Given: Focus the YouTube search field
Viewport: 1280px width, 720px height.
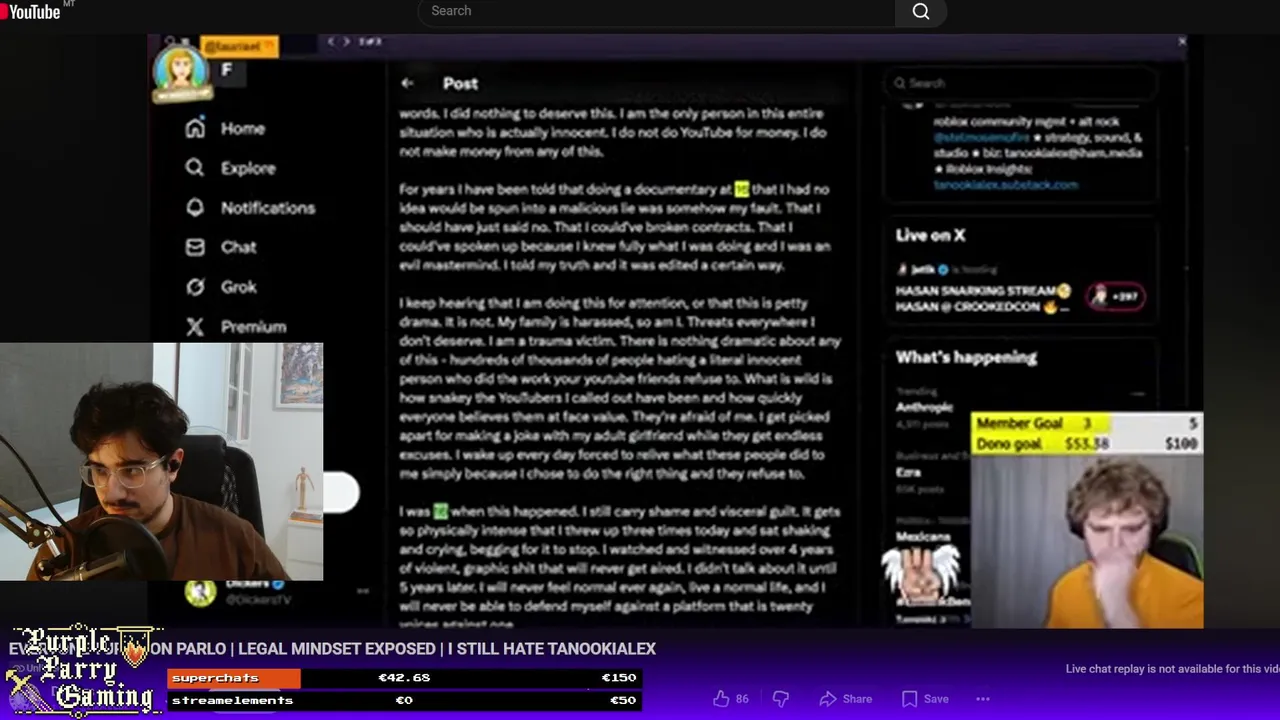Looking at the screenshot, I should [656, 11].
